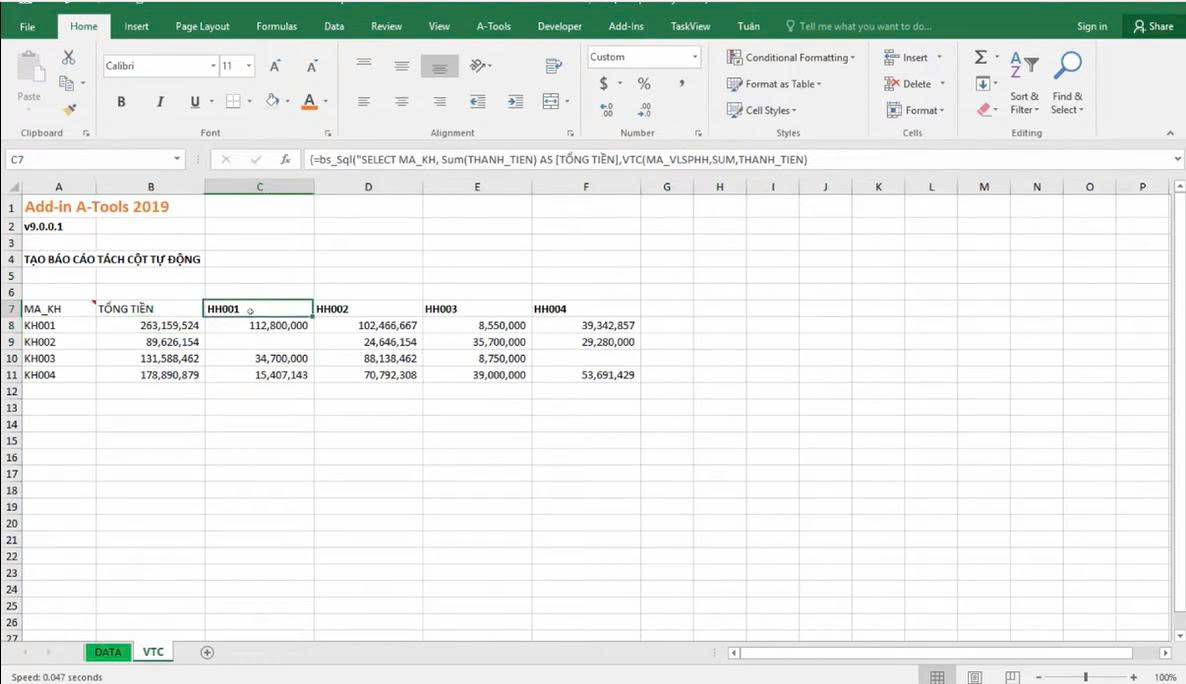Image resolution: width=1186 pixels, height=684 pixels.
Task: Click the Share button
Action: click(x=1153, y=26)
